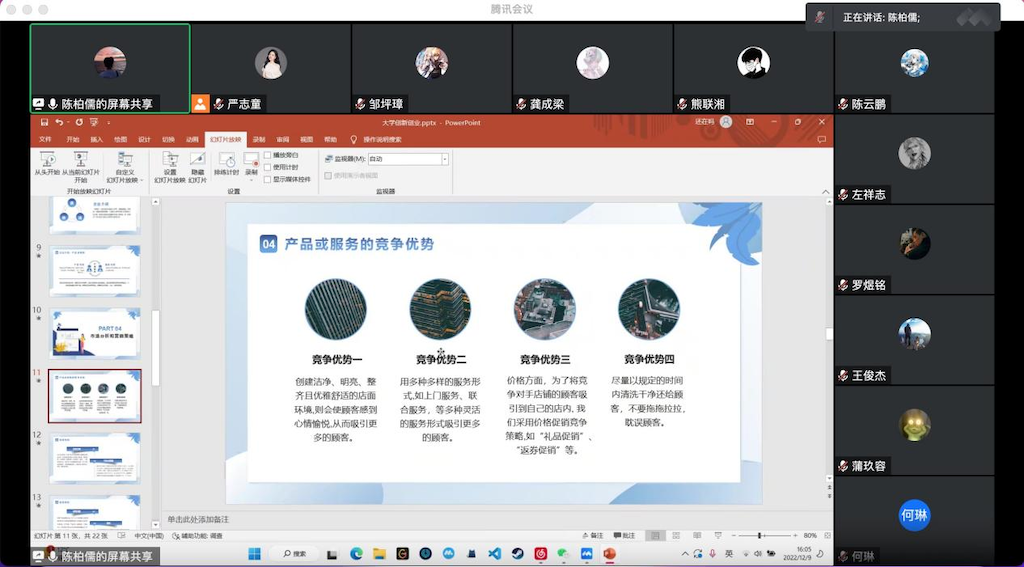Enable the 使用计时 (Use Timings) checkbox

[268, 167]
